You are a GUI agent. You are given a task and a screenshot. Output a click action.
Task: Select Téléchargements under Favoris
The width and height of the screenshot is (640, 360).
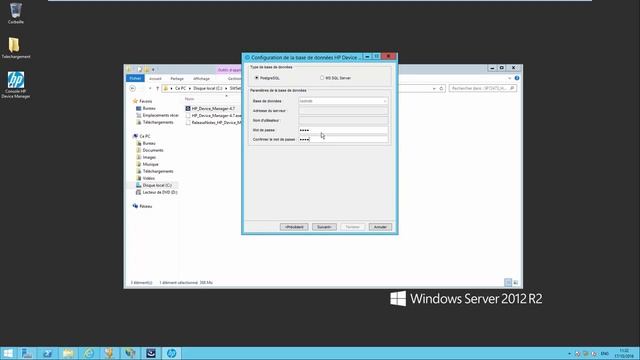[x=155, y=122]
